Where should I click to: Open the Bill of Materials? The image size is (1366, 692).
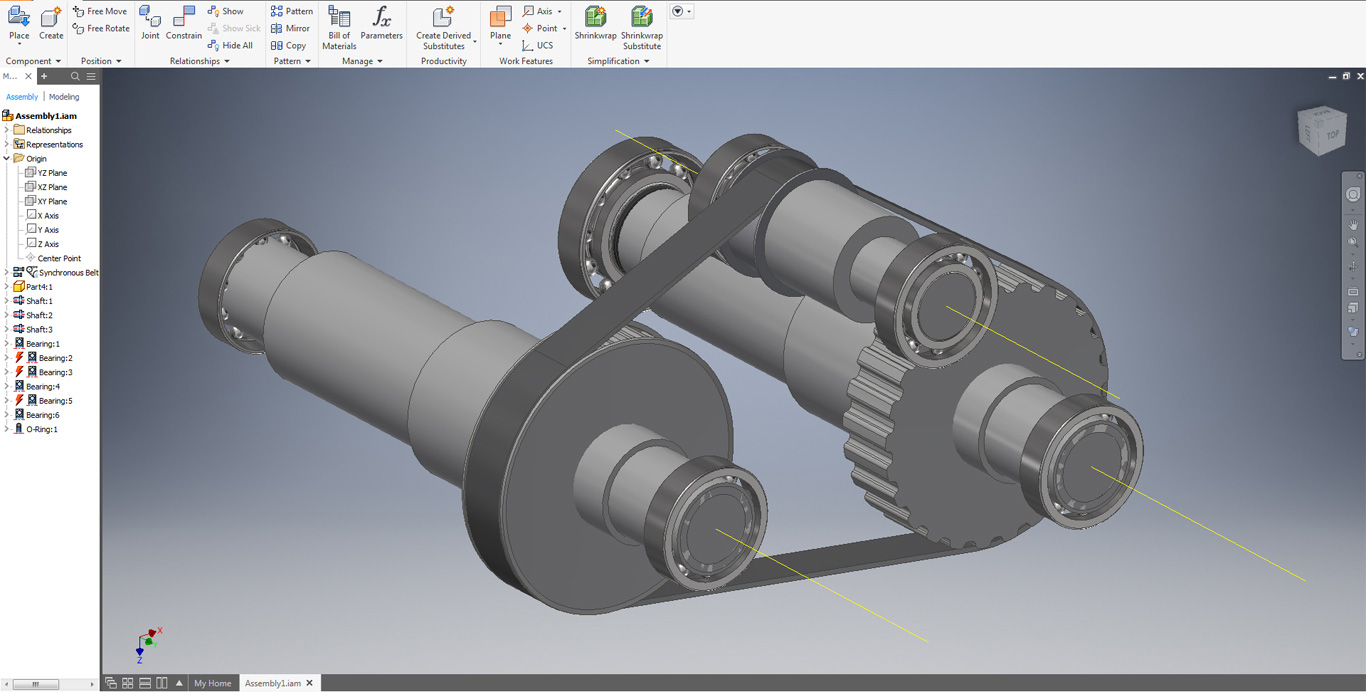coord(339,27)
